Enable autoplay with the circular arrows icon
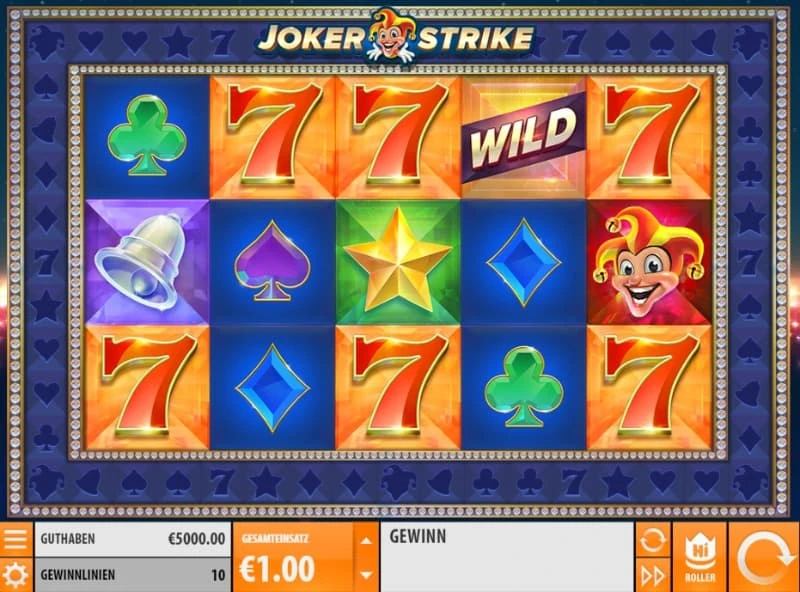This screenshot has width=800, height=592. pyautogui.click(x=653, y=539)
